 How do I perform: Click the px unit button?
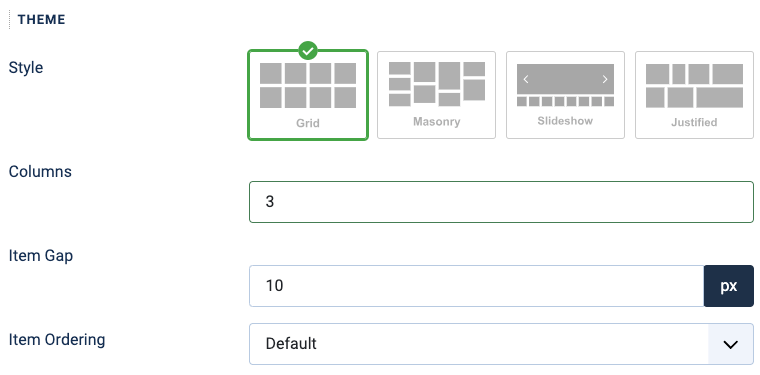pyautogui.click(x=728, y=286)
